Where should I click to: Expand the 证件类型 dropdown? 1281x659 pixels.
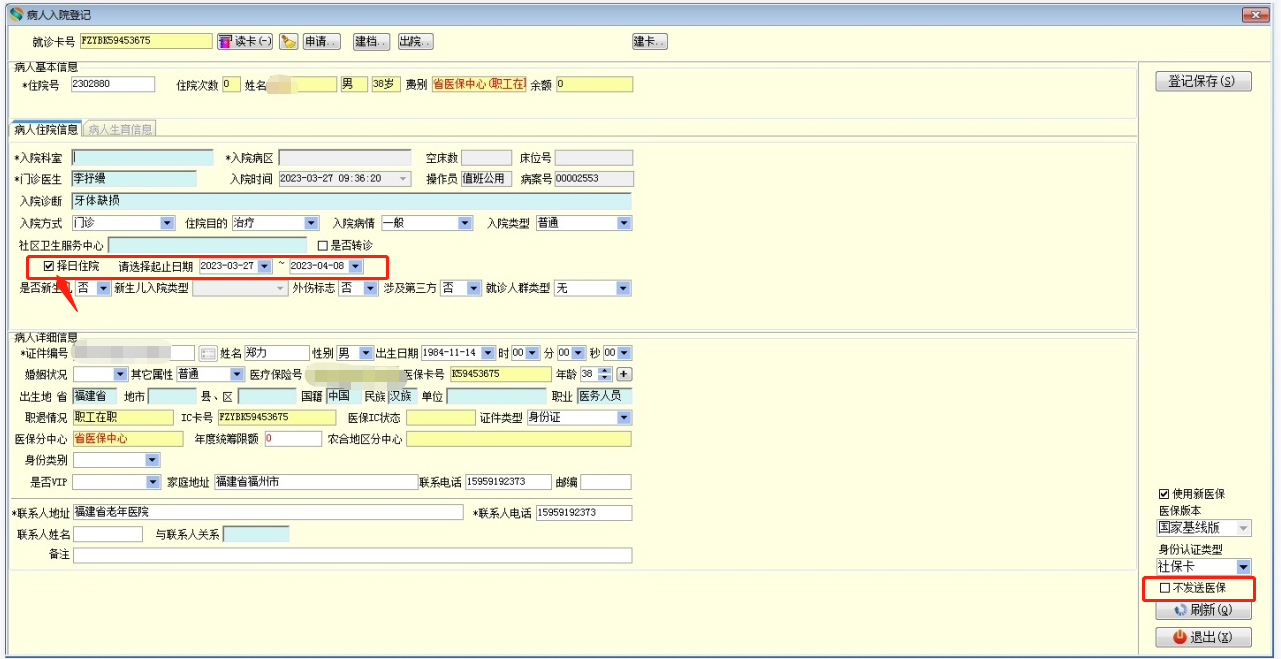pos(624,418)
